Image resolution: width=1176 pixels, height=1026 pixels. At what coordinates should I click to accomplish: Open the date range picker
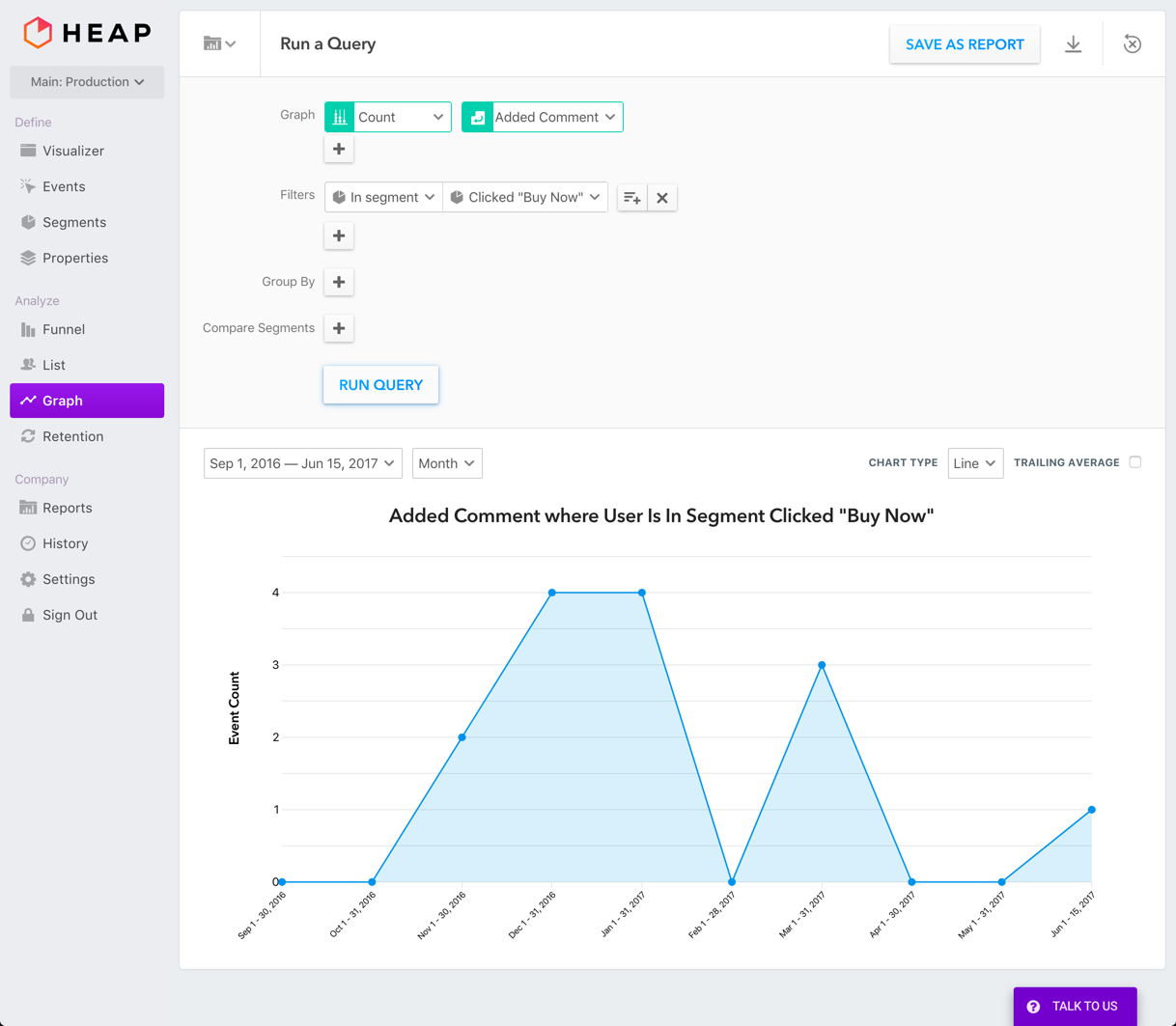point(302,463)
